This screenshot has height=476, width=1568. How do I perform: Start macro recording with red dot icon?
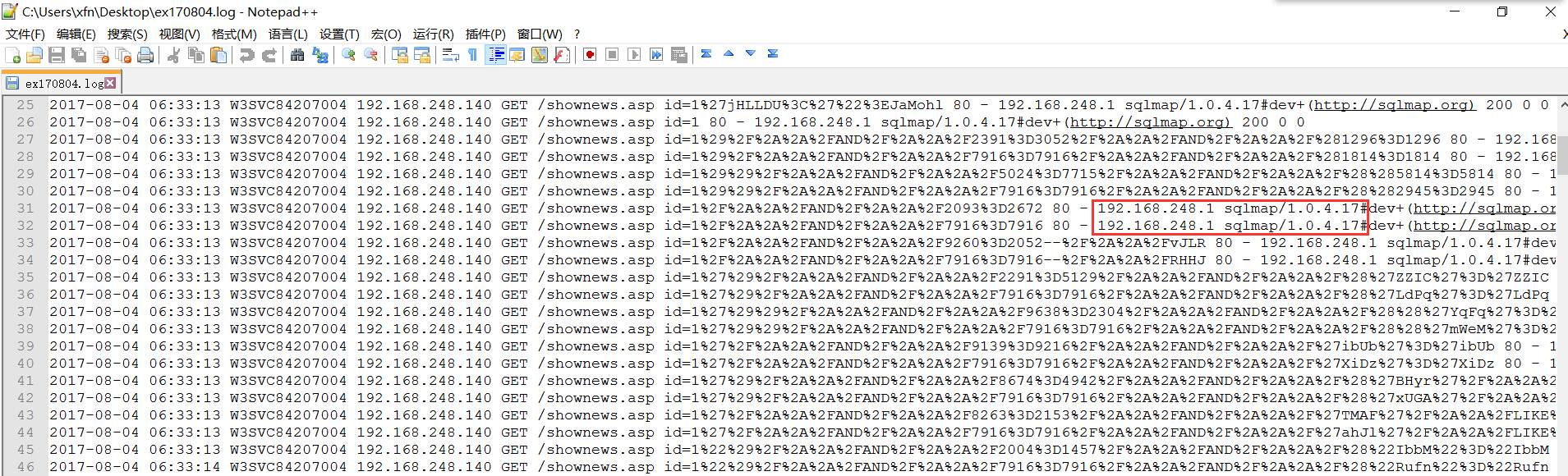pyautogui.click(x=590, y=55)
